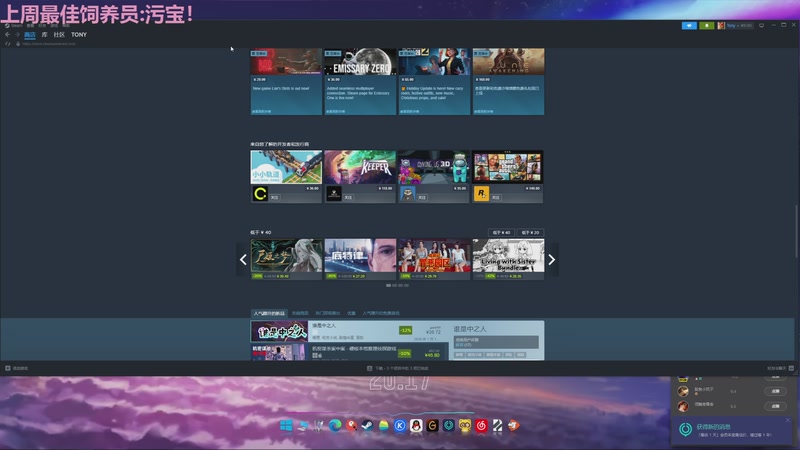Screen dimensions: 800x450
Task: Open the 库 library tab
Action: [x=44, y=35]
